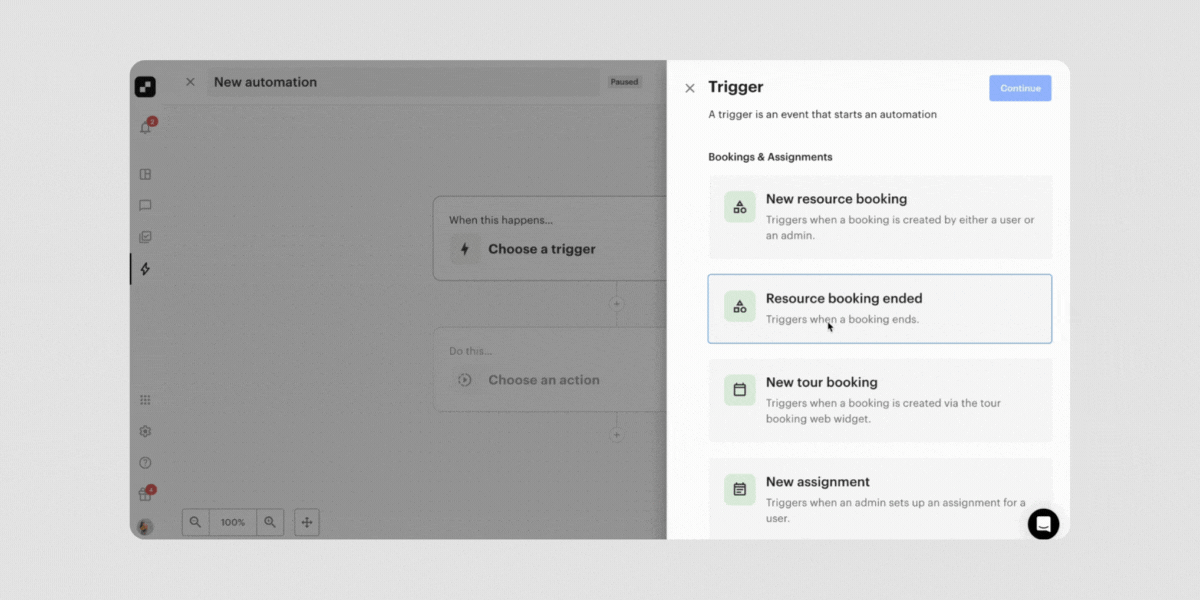Screen dimensions: 1200x600
Task: Open the tasks checklist sidebar icon
Action: (x=145, y=237)
